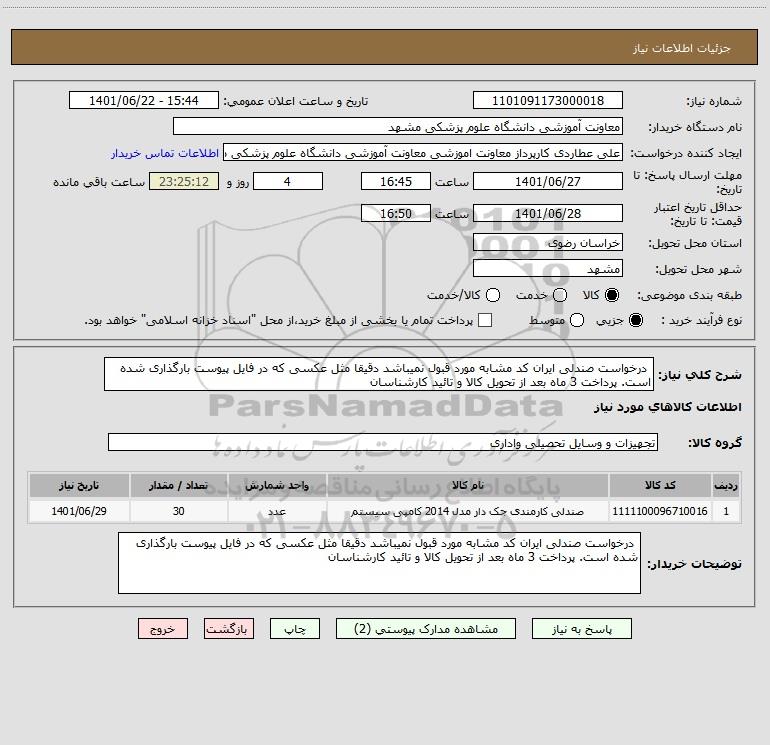Click the توضیحات خریدار text area

[380, 563]
